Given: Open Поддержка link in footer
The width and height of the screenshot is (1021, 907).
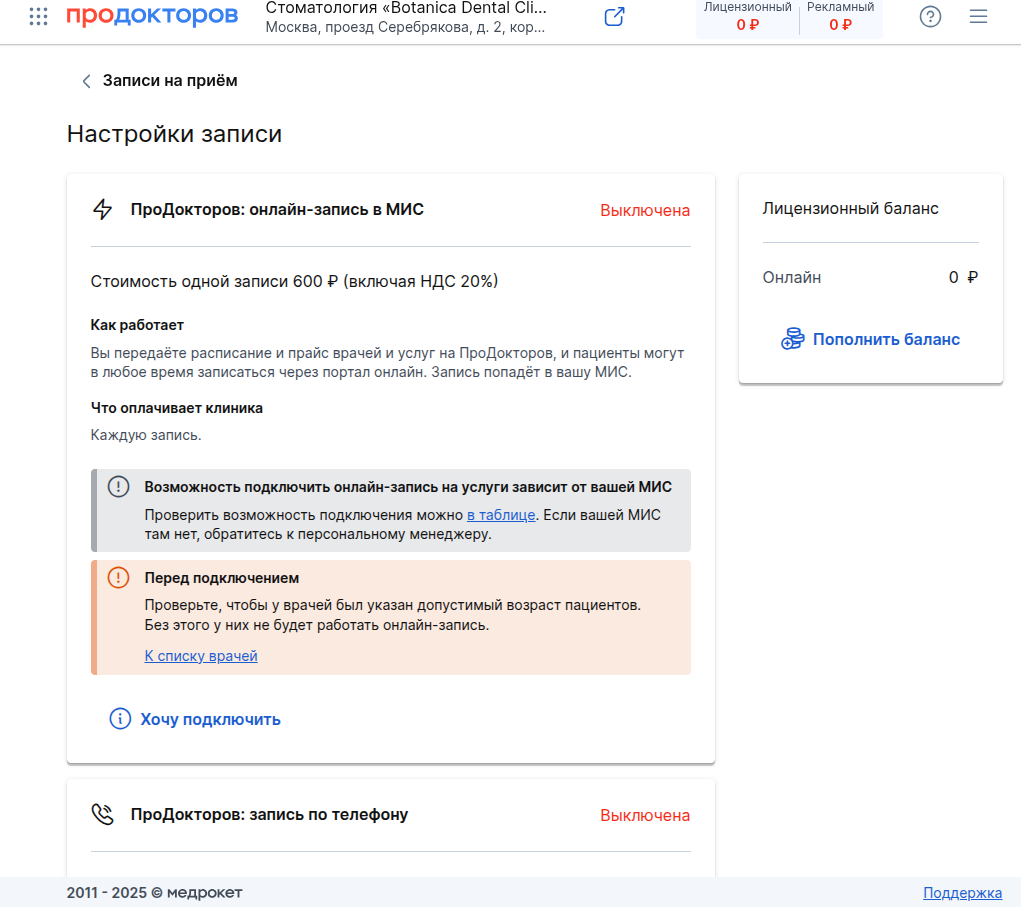Looking at the screenshot, I should coord(962,893).
